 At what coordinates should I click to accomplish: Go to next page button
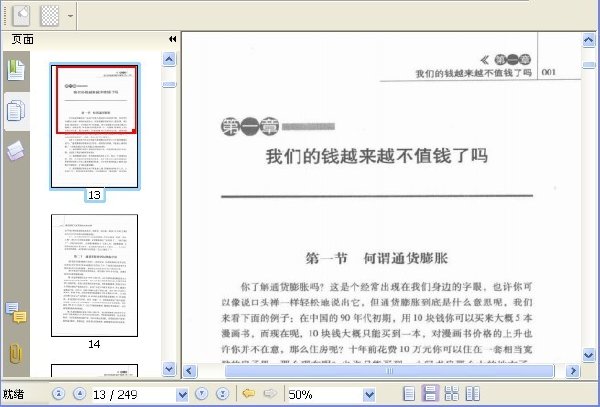(x=202, y=394)
